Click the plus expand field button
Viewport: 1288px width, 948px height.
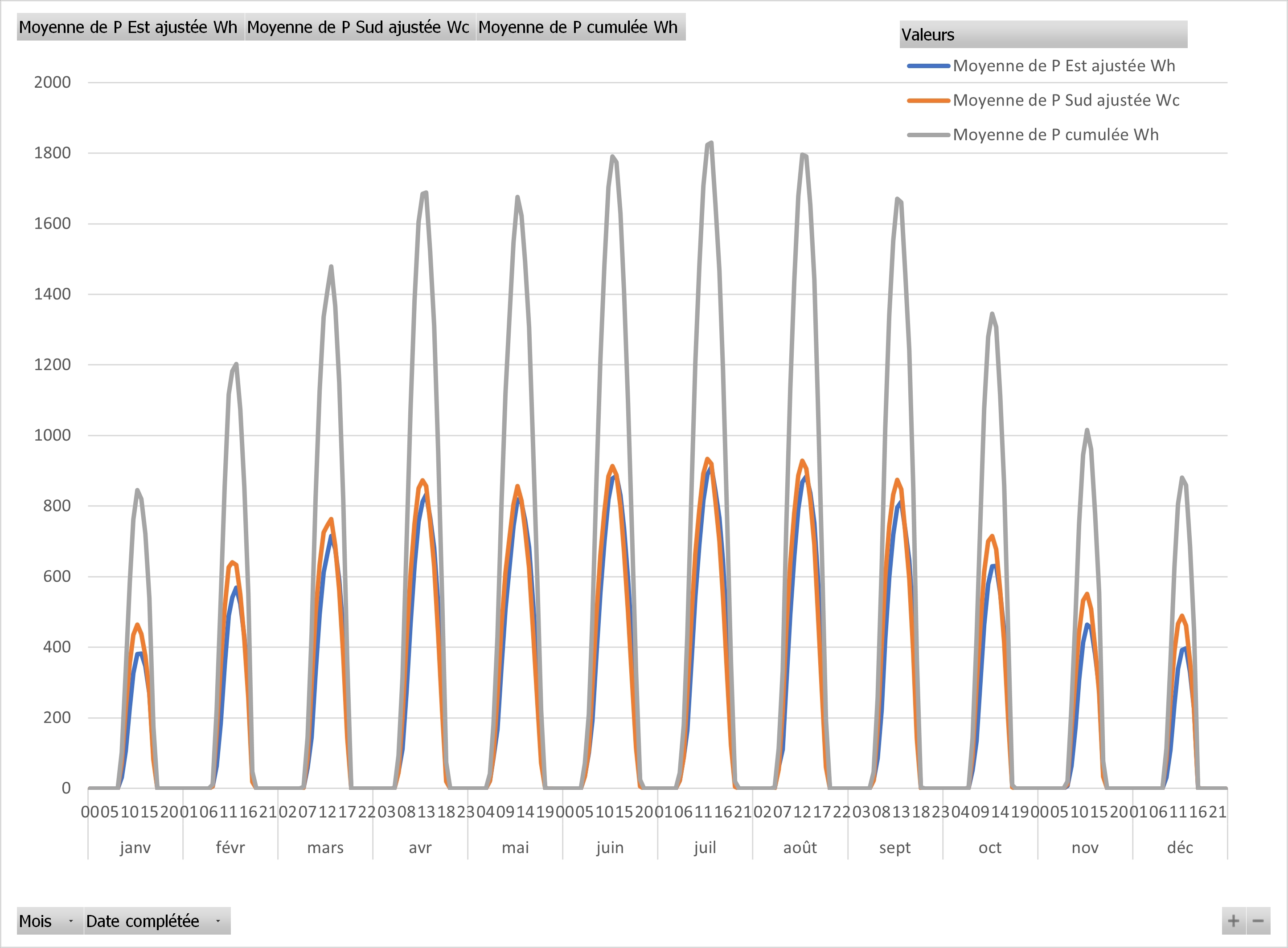1233,921
